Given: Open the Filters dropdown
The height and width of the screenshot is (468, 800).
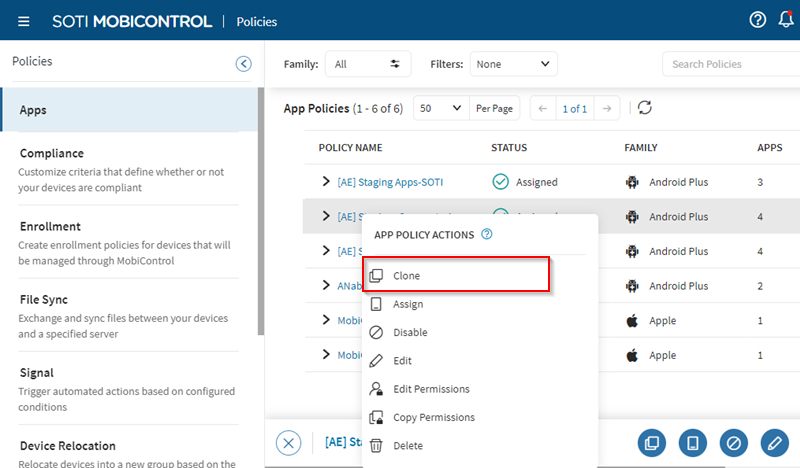Looking at the screenshot, I should click(513, 64).
